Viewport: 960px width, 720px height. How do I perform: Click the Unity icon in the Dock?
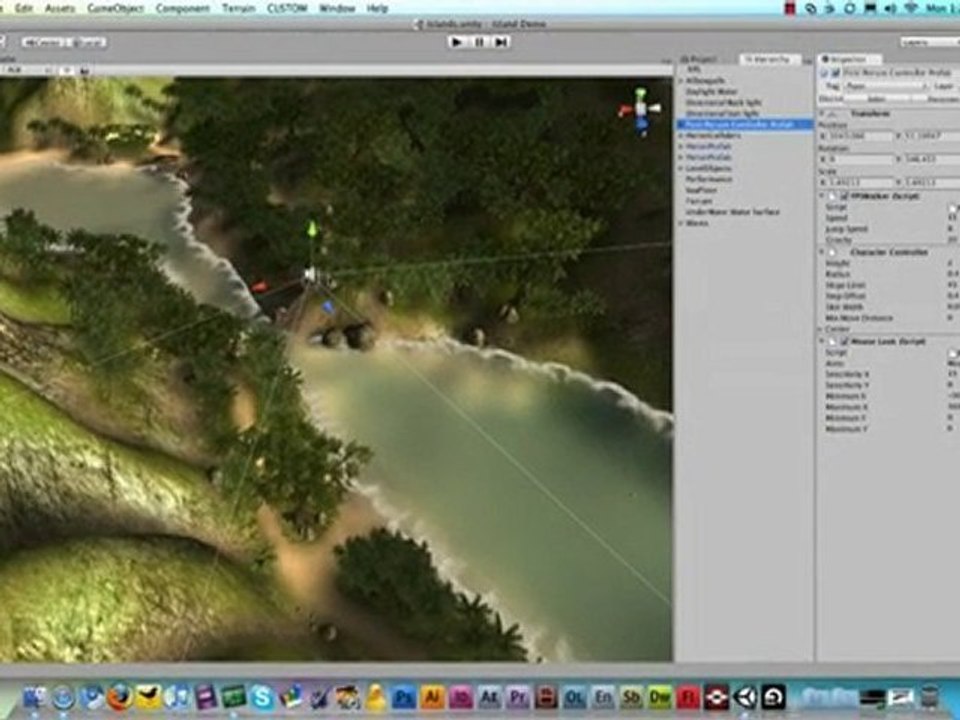[x=745, y=697]
